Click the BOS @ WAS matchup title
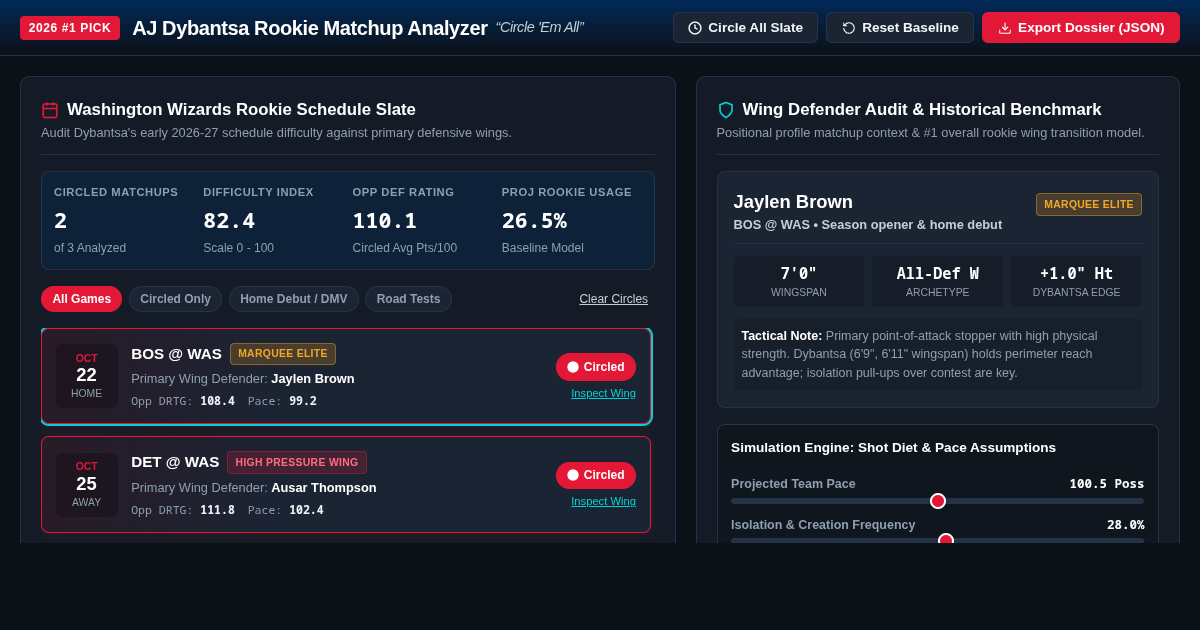1200x630 pixels. pyautogui.click(x=176, y=354)
